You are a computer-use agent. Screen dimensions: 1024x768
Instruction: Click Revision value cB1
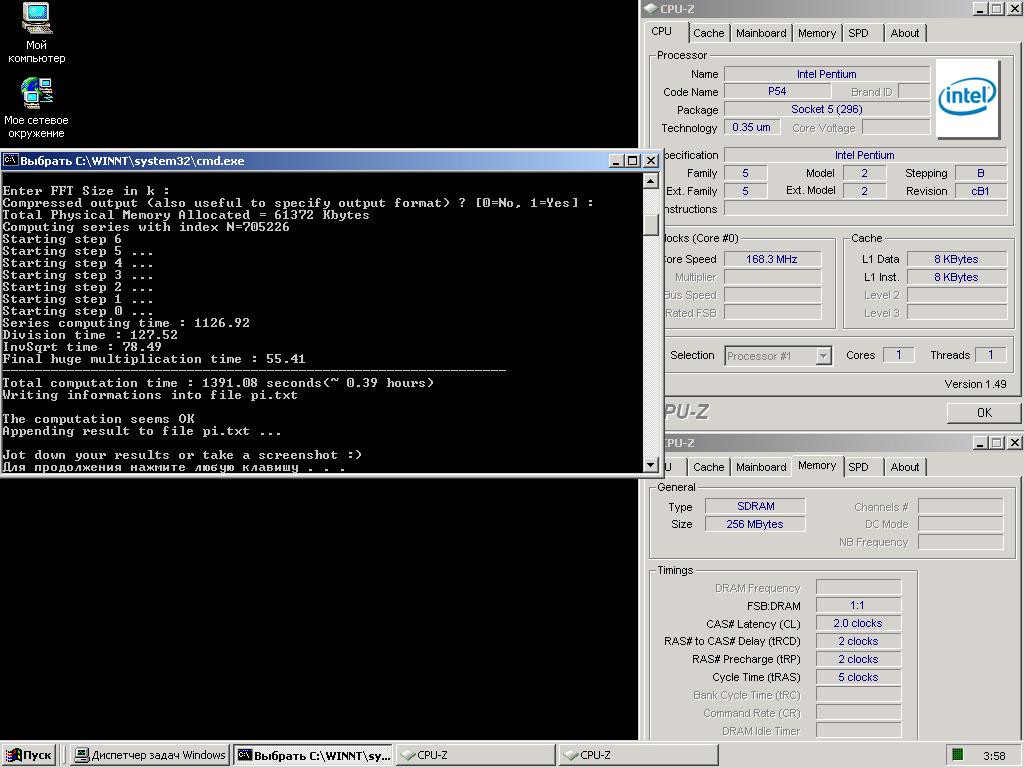[980, 191]
